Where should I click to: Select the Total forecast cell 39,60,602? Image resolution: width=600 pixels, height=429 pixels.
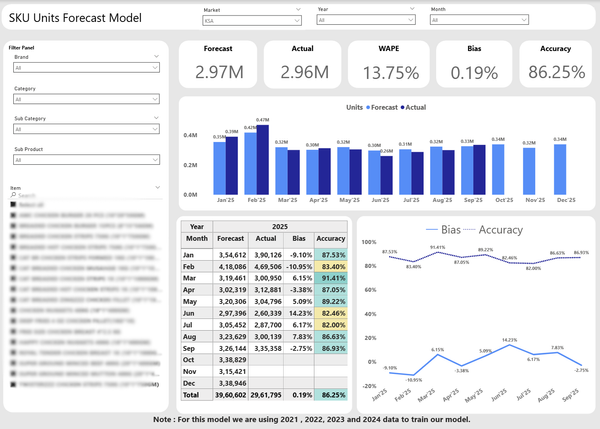pyautogui.click(x=231, y=395)
